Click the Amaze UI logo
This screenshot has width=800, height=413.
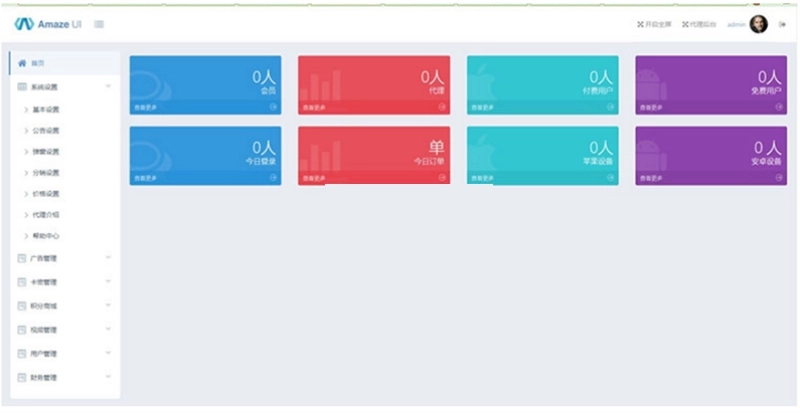tap(48, 24)
